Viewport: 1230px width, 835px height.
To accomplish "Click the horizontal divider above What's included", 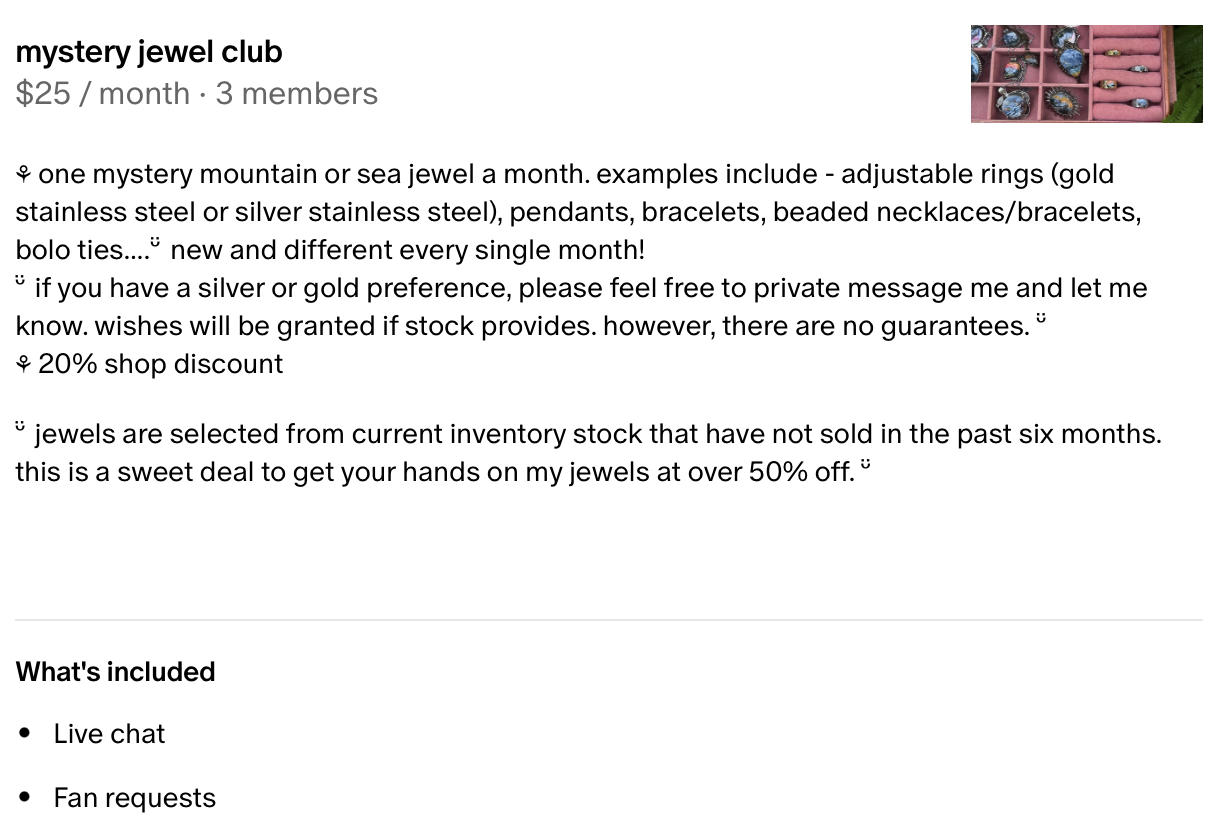I will point(609,620).
